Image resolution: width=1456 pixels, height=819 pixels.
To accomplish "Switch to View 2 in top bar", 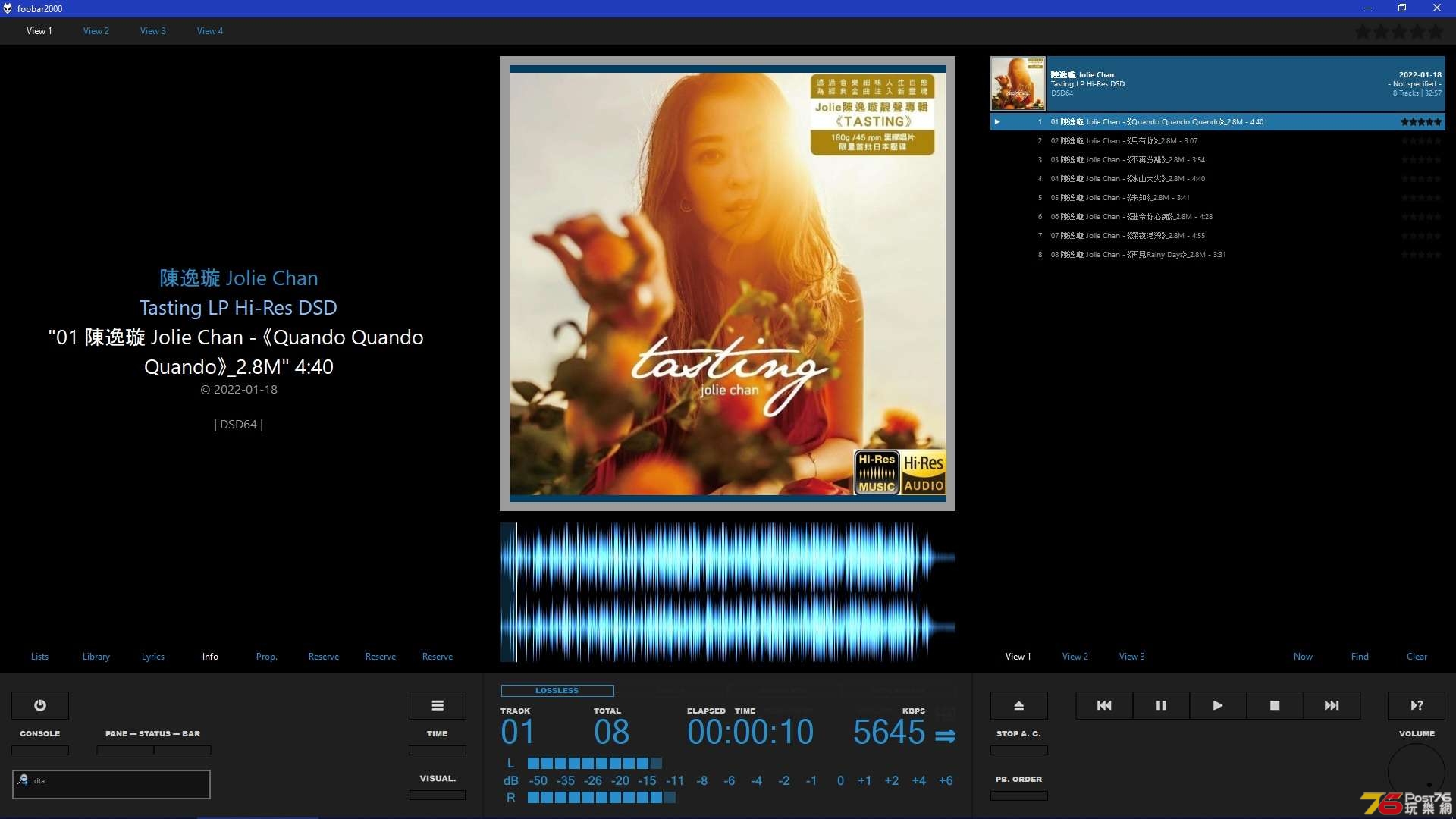I will (x=96, y=31).
